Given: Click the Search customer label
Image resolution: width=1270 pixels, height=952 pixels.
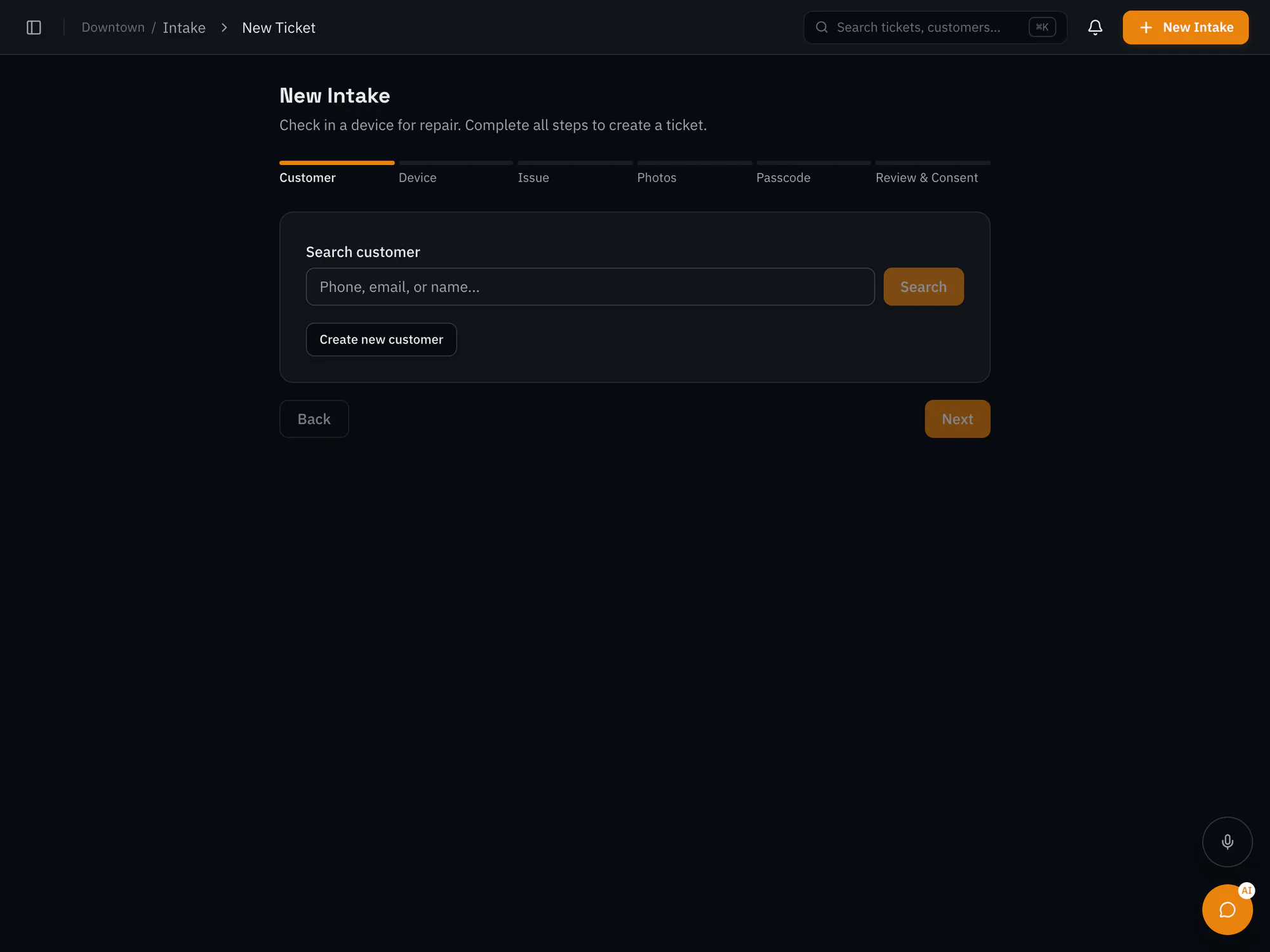Looking at the screenshot, I should (363, 252).
